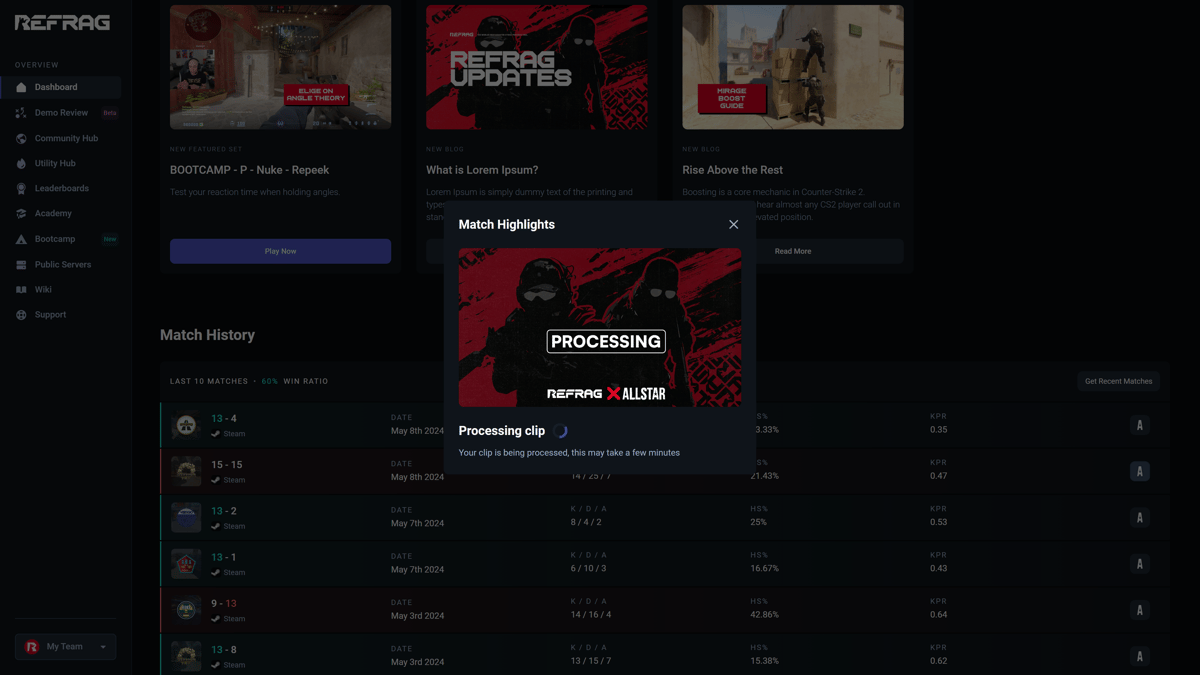1200x675 pixels.
Task: Close the Match Highlights dialog
Action: [733, 224]
